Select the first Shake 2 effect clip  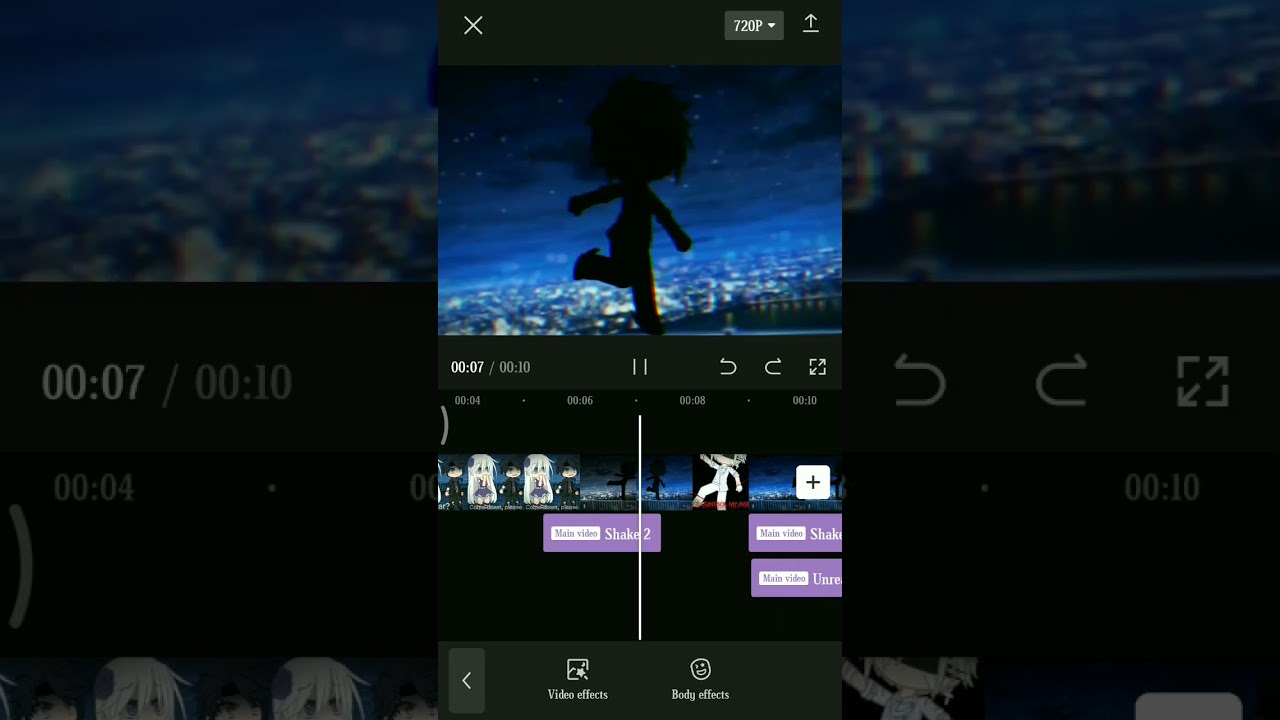(x=602, y=533)
